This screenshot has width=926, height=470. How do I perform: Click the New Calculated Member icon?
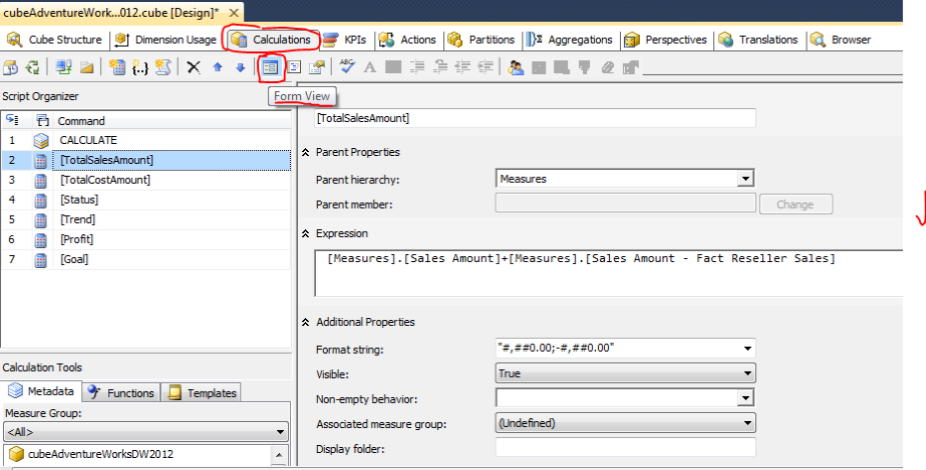118,67
